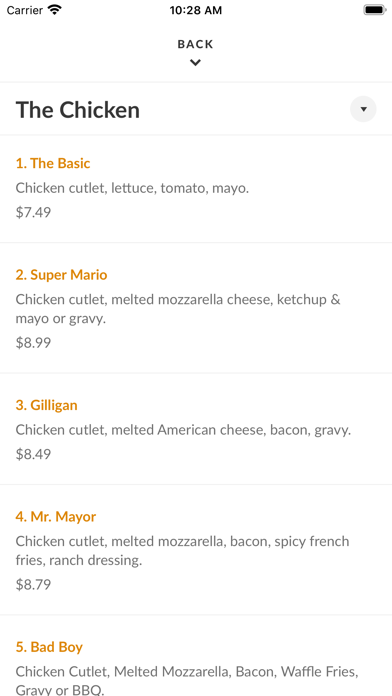392x696 pixels.
Task: Tap The Basic's $7.49 price
Action: click(33, 212)
